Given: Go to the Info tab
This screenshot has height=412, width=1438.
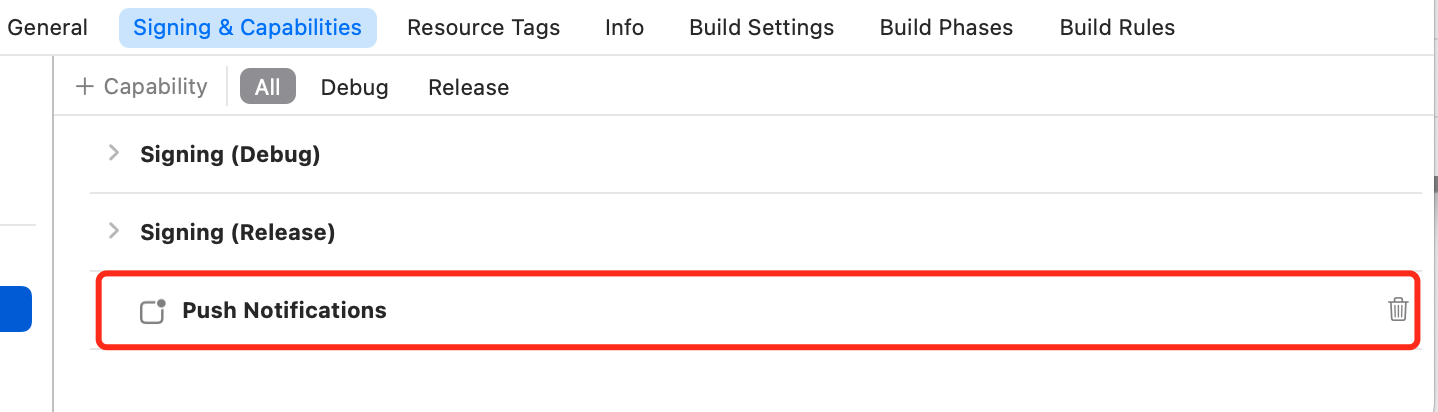Looking at the screenshot, I should [624, 28].
